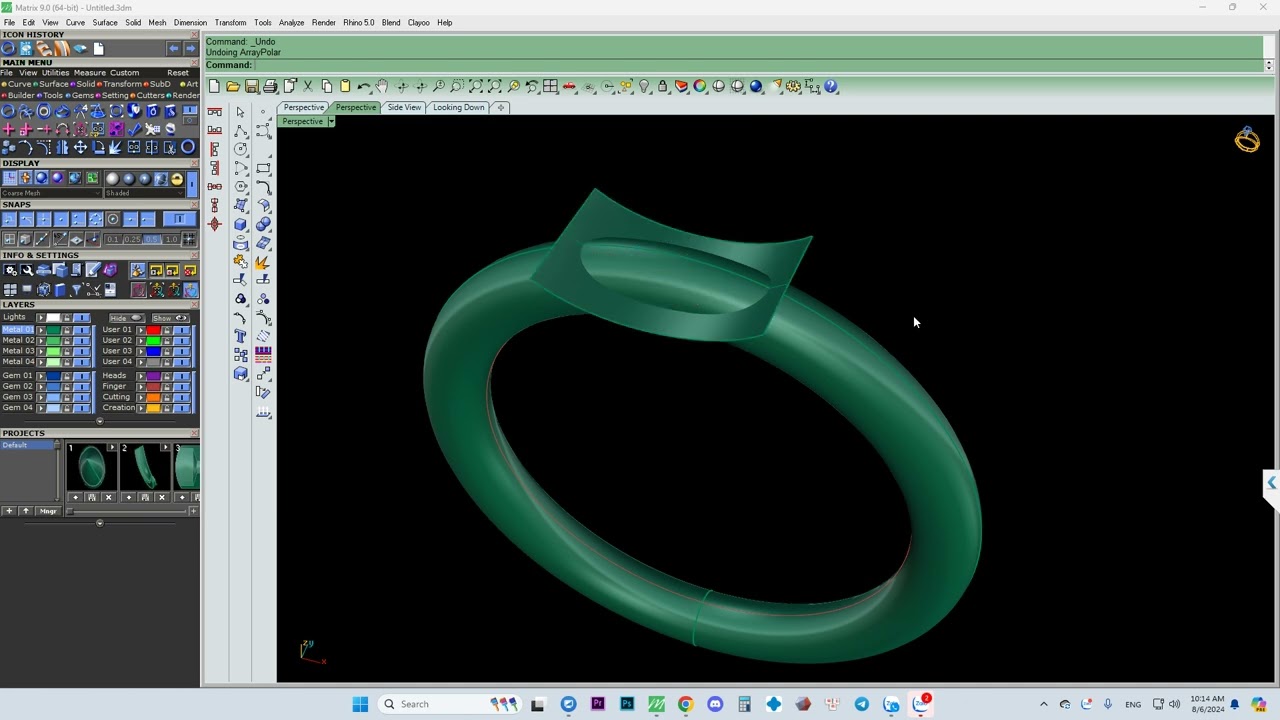Click the Show button in Layers

click(170, 318)
